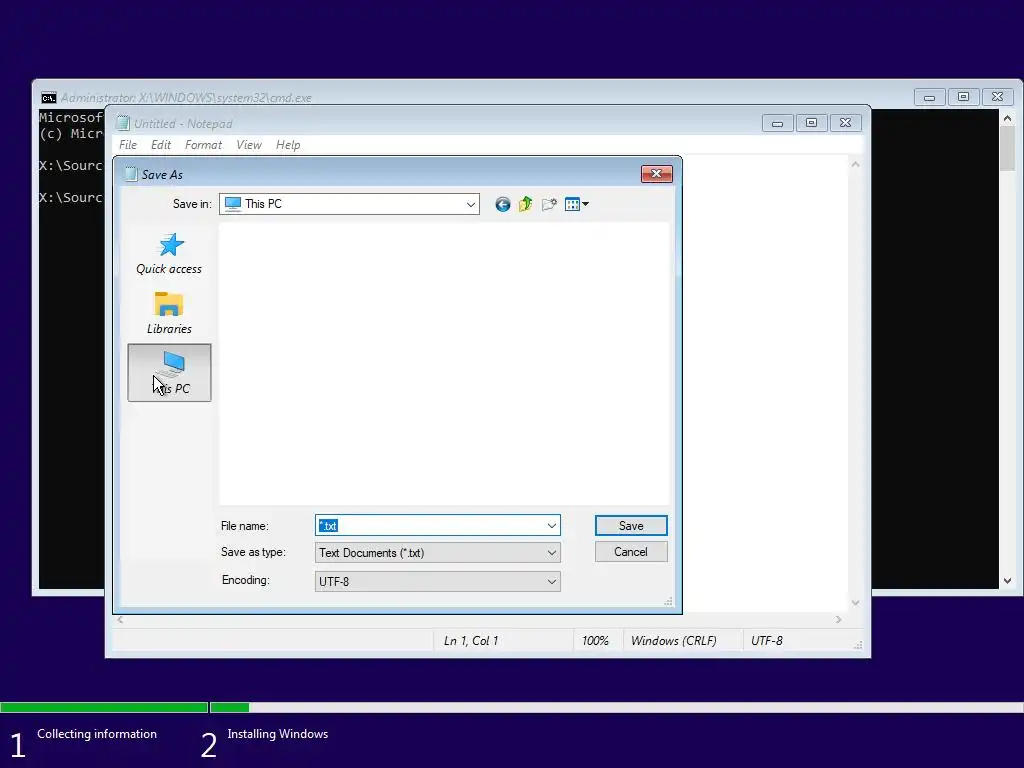Image resolution: width=1024 pixels, height=768 pixels.
Task: Minimize the cmd.exe window
Action: click(x=929, y=97)
